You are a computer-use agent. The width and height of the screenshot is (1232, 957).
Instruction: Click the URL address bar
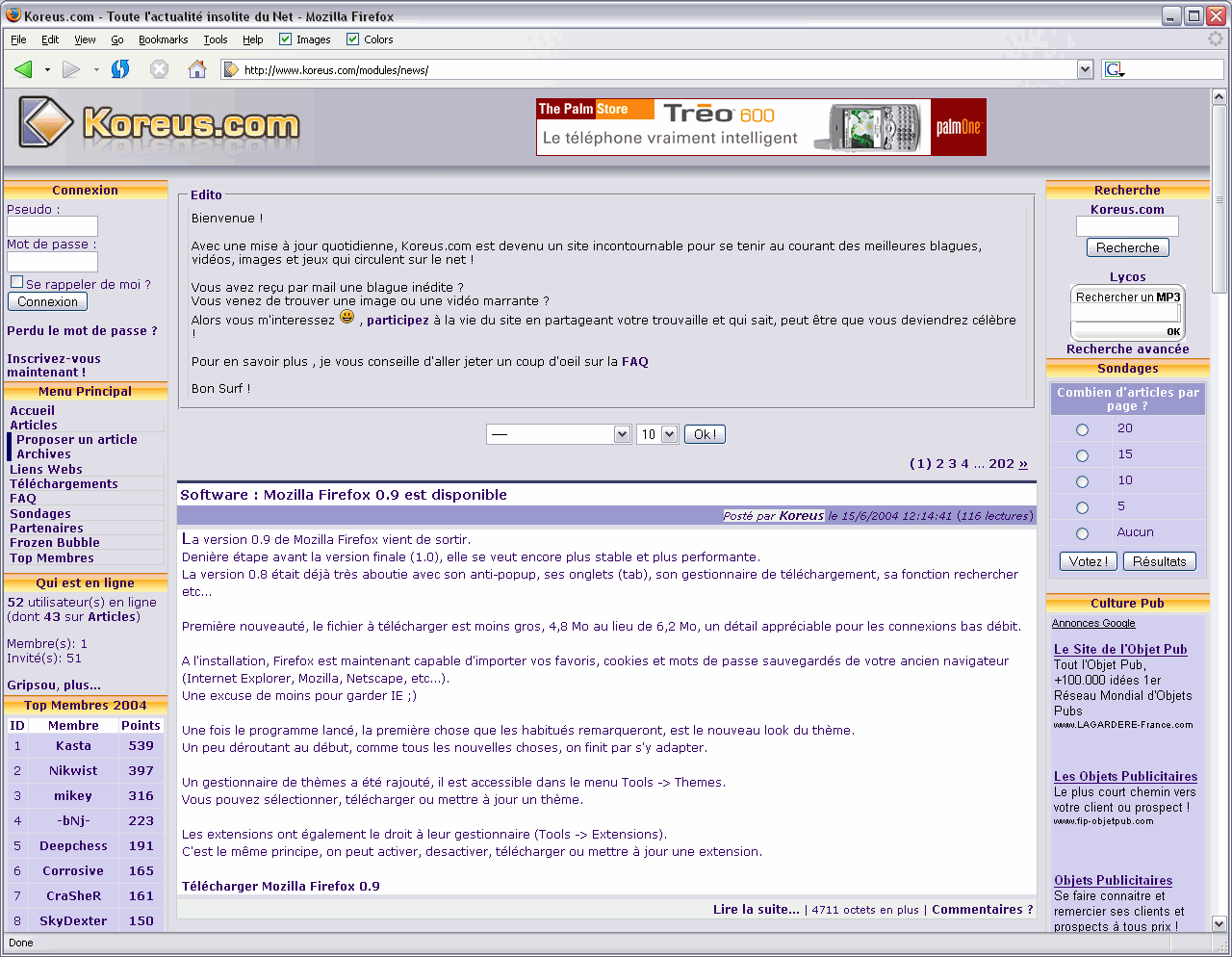(658, 69)
